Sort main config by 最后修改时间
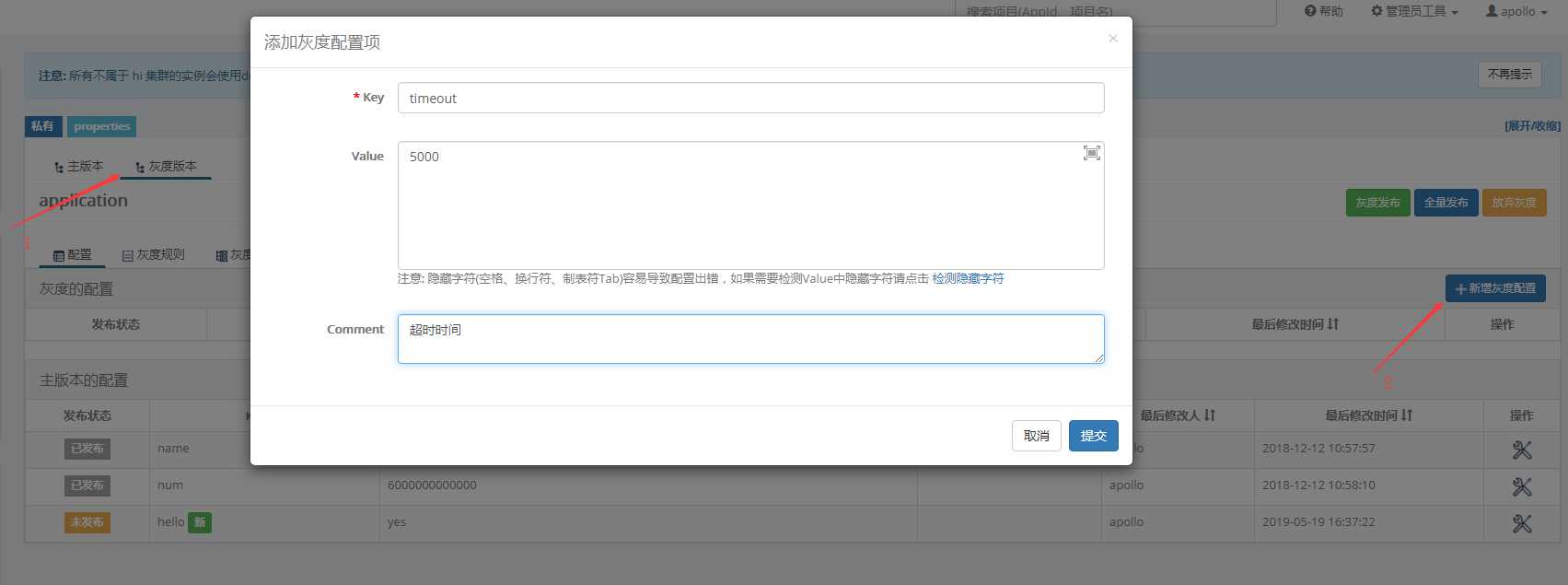1568x585 pixels. 1368,415
